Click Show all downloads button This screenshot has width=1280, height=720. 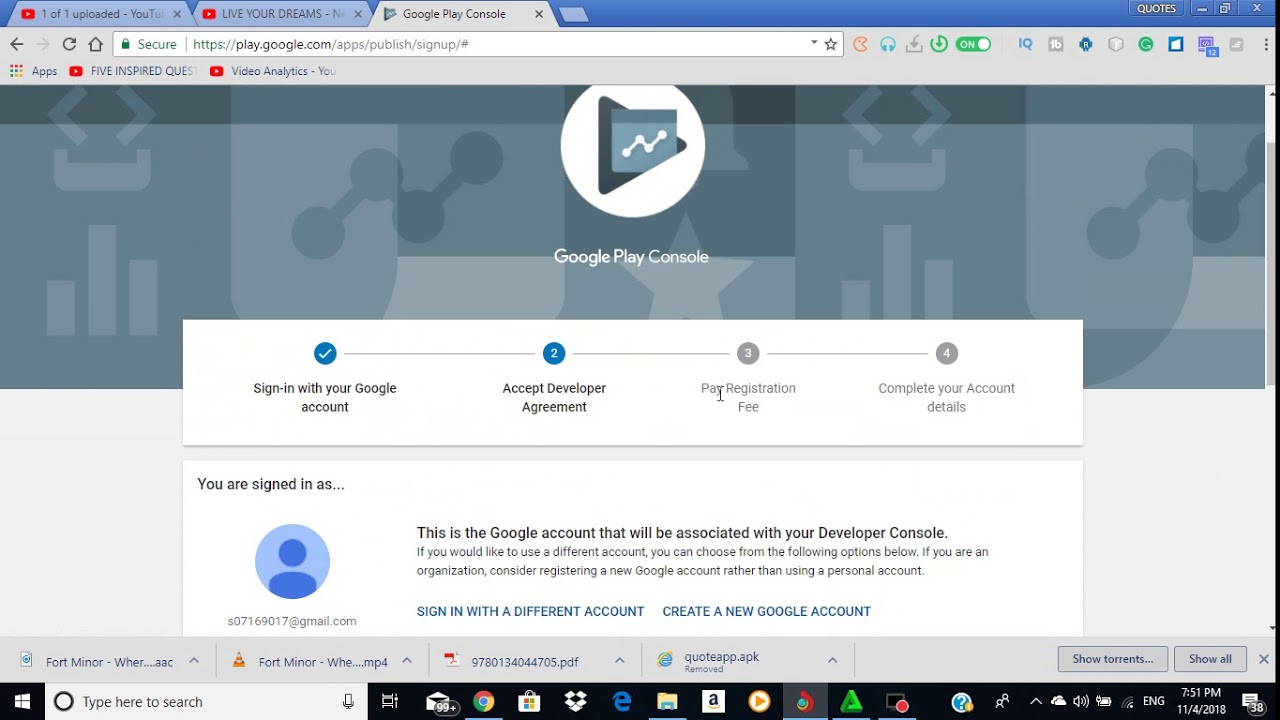click(x=1210, y=659)
